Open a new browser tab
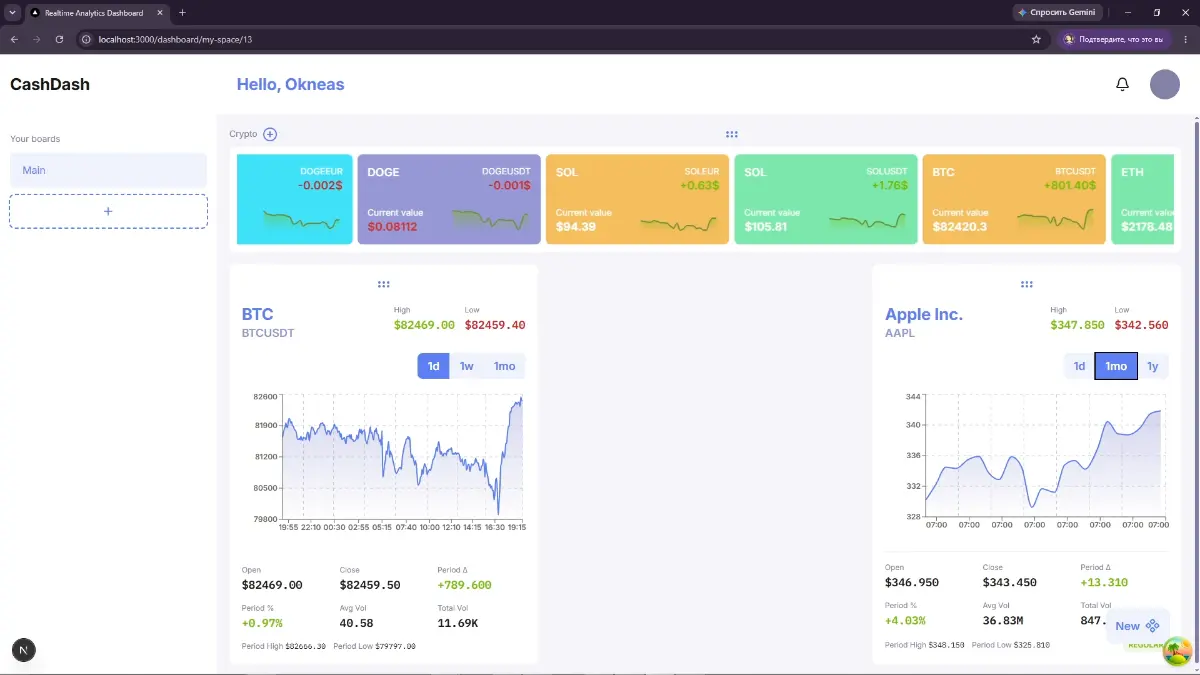1200x675 pixels. tap(182, 13)
